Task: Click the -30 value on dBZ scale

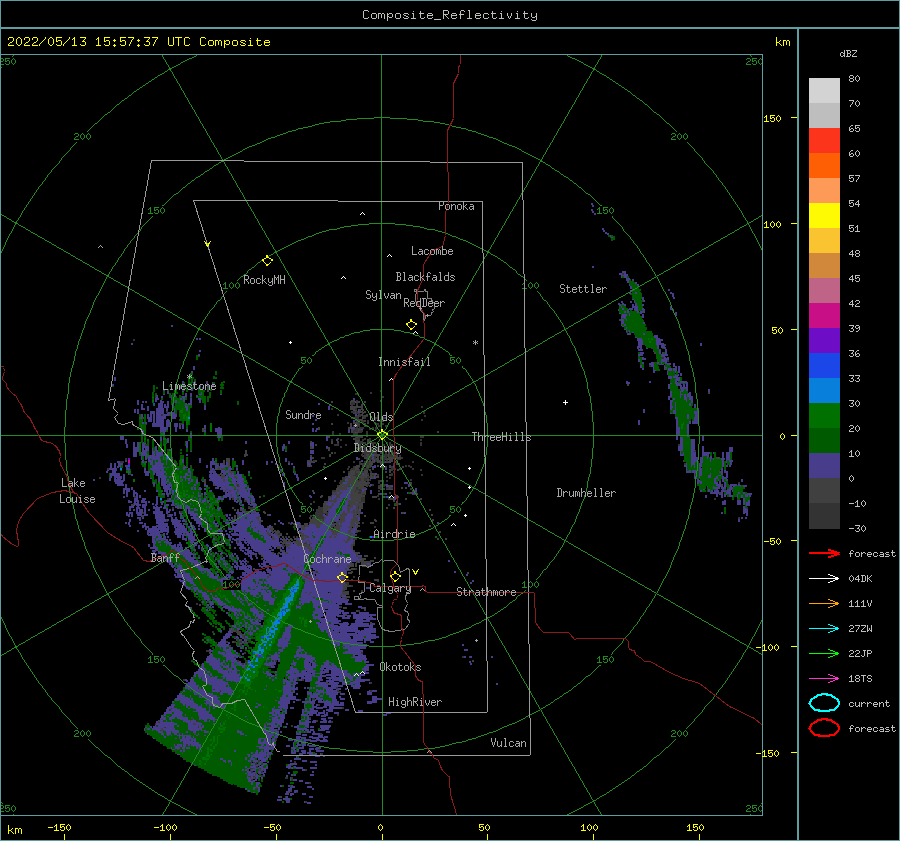Action: click(x=858, y=528)
